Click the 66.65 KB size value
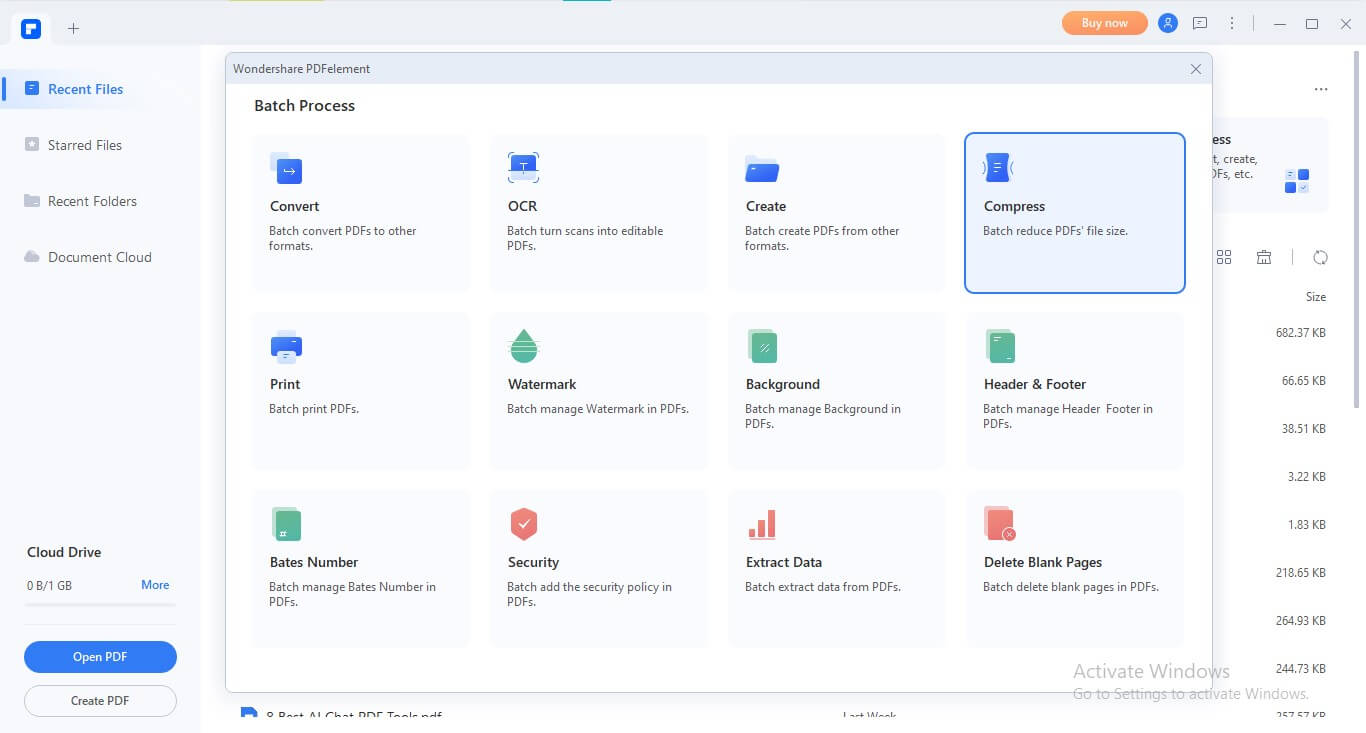Screen dimensions: 1366x733 pyautogui.click(x=1304, y=381)
